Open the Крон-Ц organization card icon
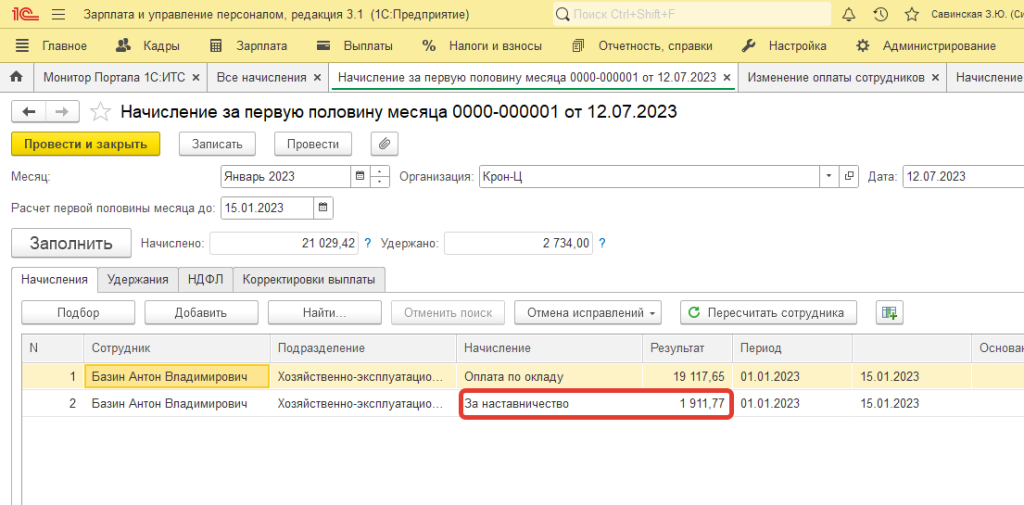Viewport: 1024px width, 505px height. coord(849,176)
